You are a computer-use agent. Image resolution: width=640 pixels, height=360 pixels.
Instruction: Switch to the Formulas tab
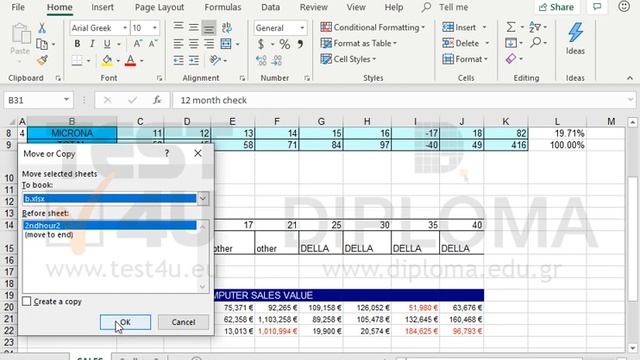tap(222, 7)
